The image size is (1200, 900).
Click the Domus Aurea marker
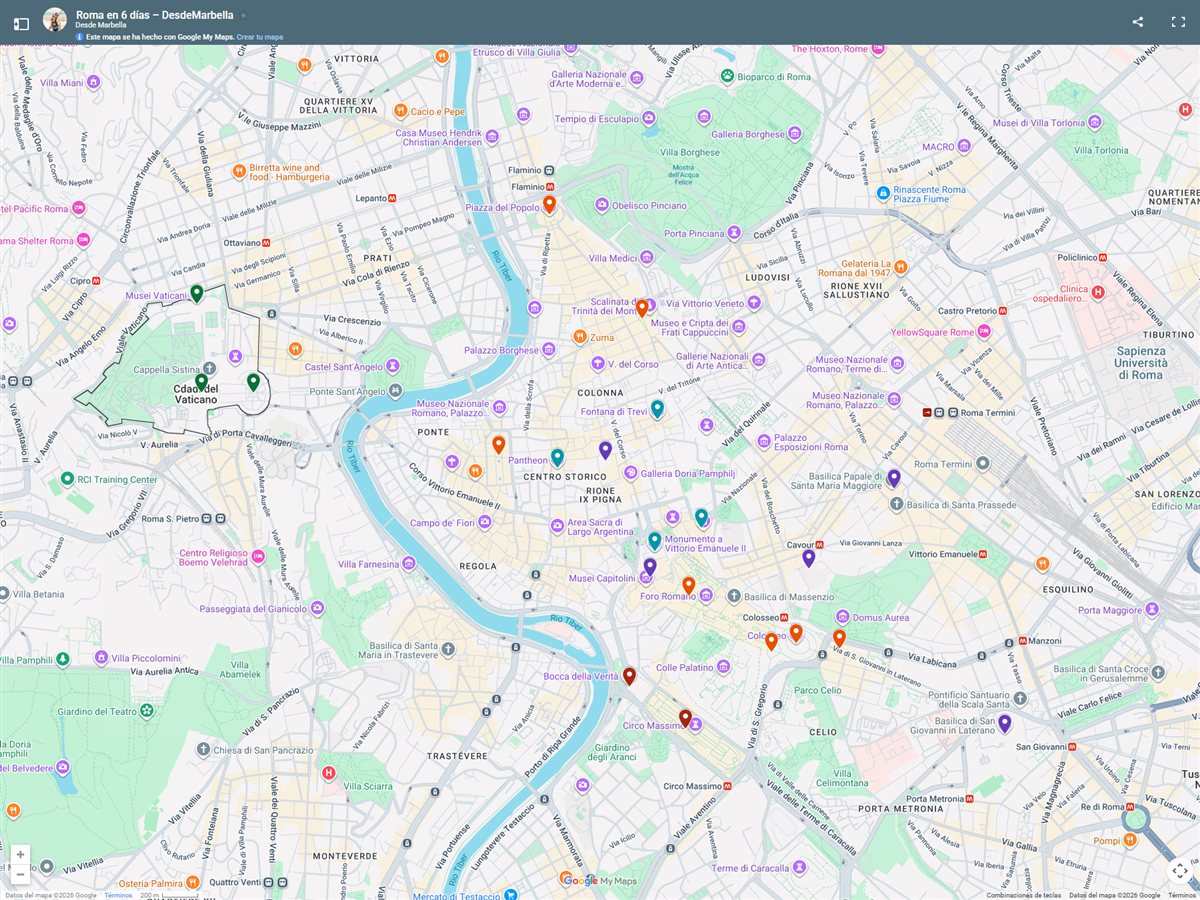click(x=842, y=617)
